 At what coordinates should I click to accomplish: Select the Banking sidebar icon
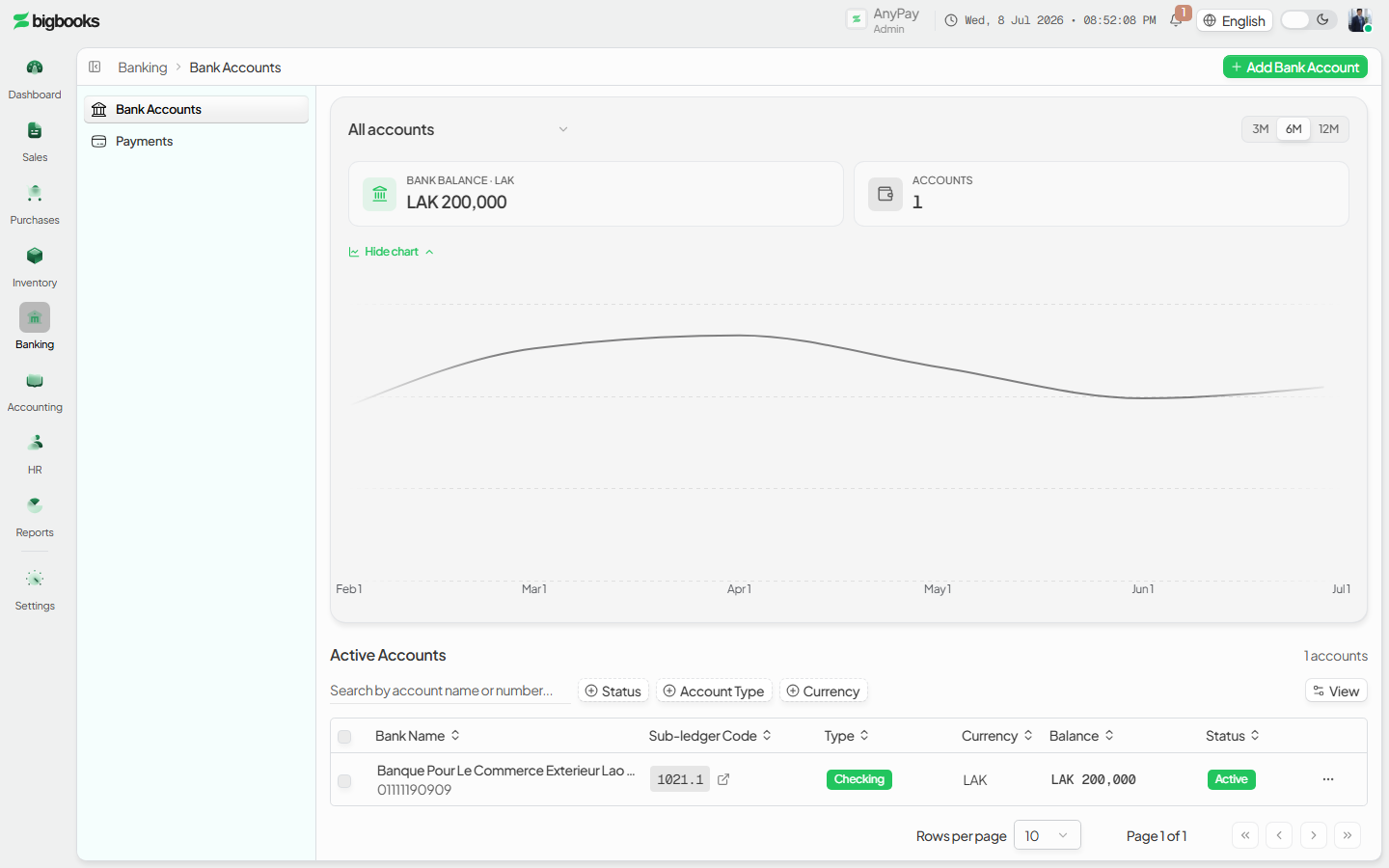(35, 317)
